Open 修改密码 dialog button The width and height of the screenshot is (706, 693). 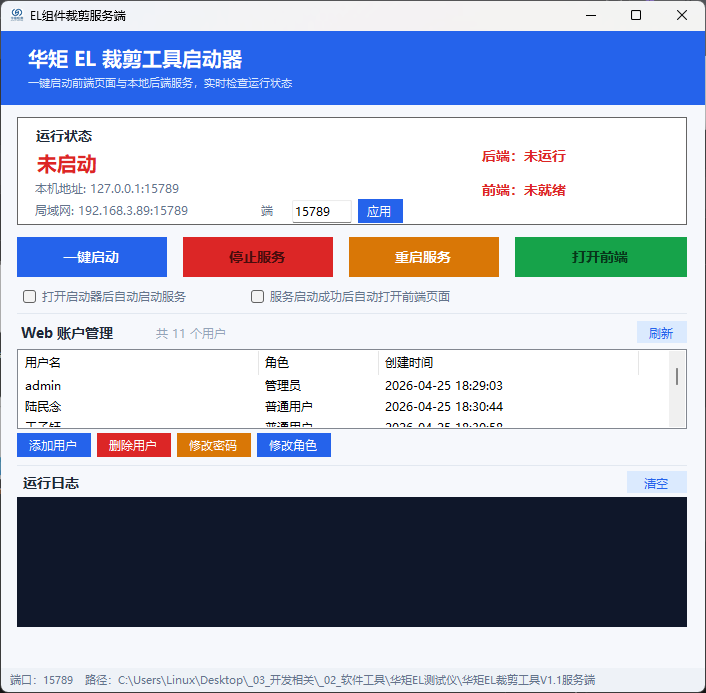point(214,445)
